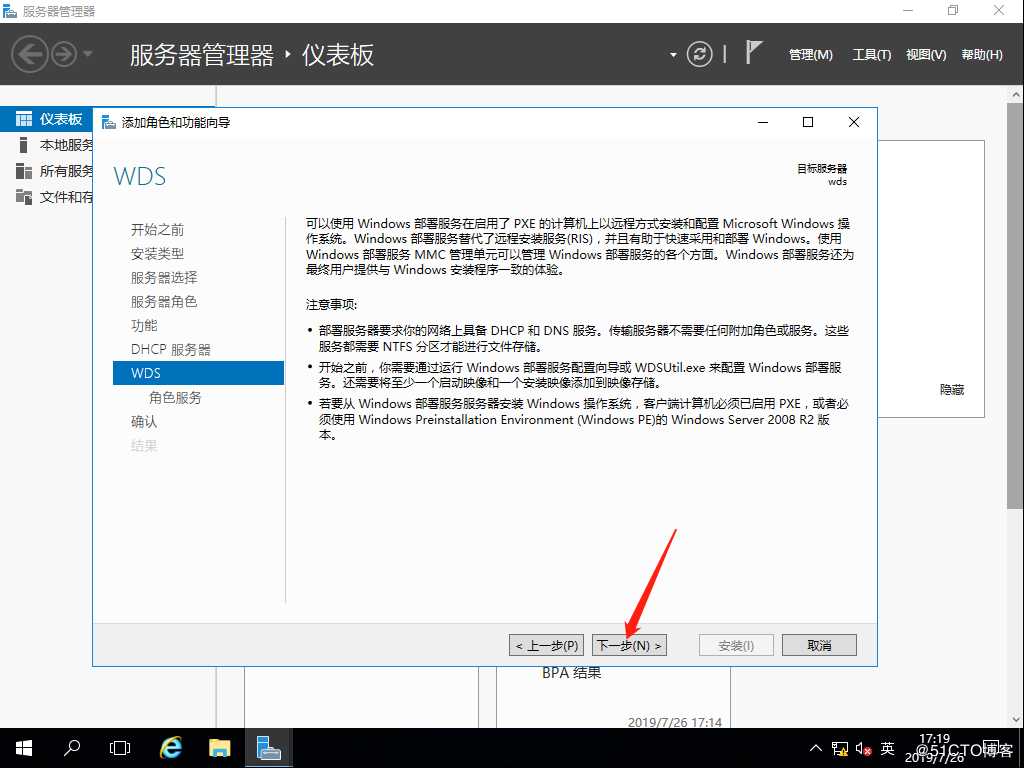The image size is (1024, 768).
Task: Open the 视图(V) menu
Action: 925,55
